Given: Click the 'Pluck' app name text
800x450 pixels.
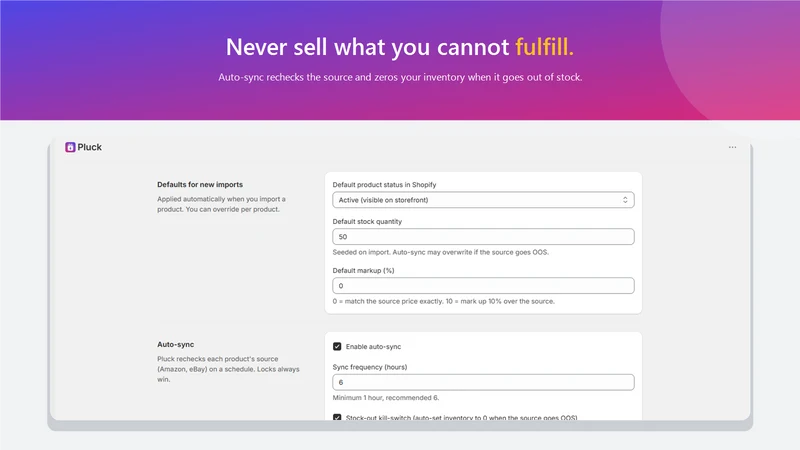Looking at the screenshot, I should click(x=89, y=147).
